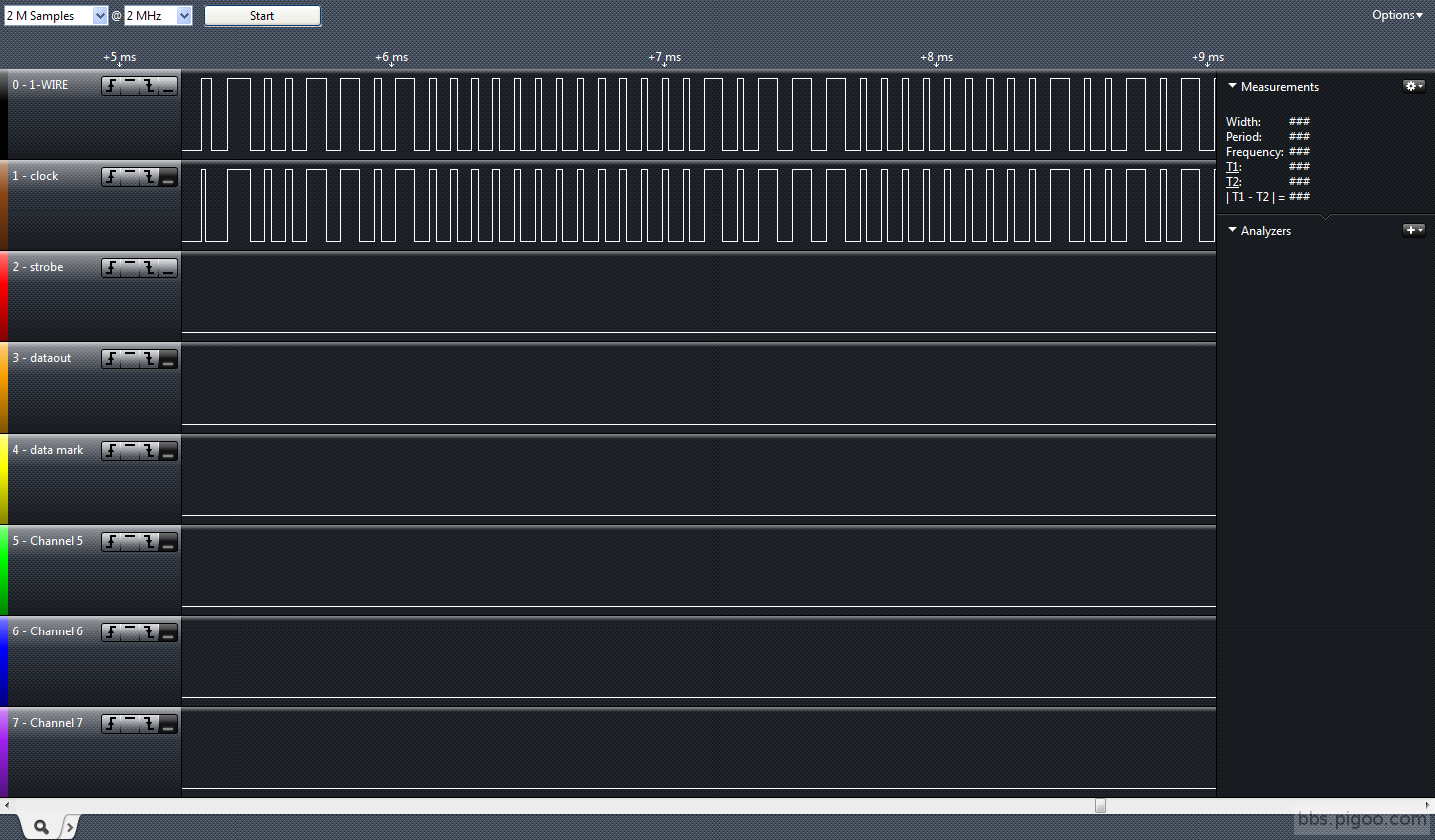Set rising edge trigger on 4 - data mark
The height and width of the screenshot is (840, 1435).
pyautogui.click(x=111, y=451)
